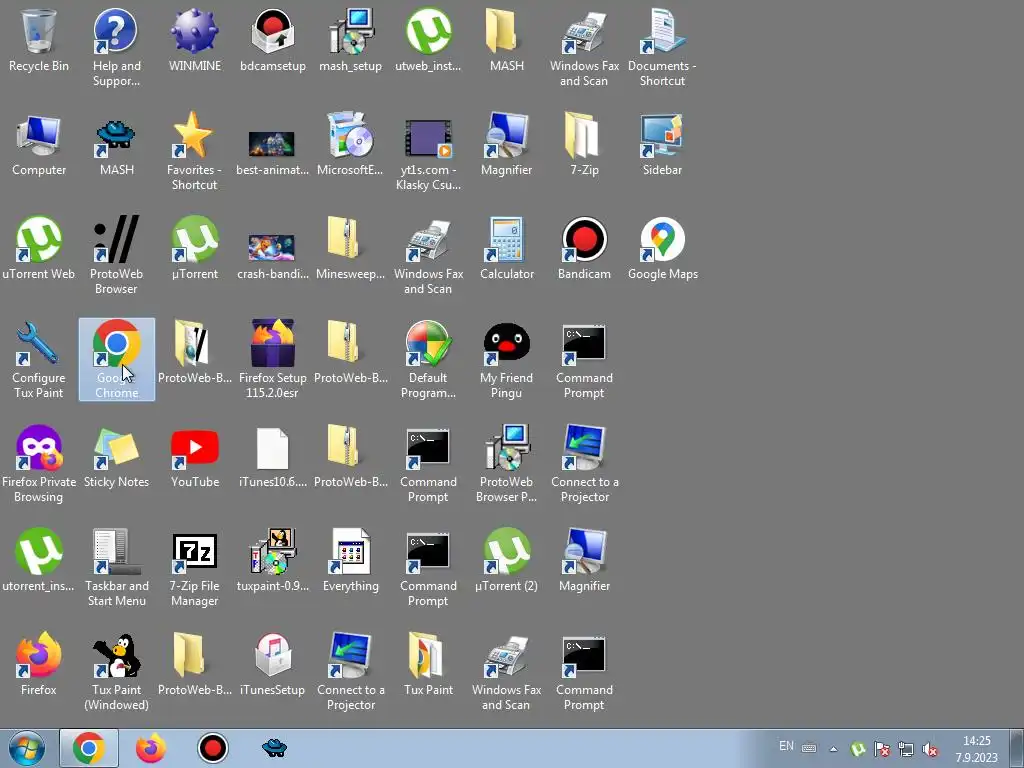
Task: Select the Favorites - Shortcut star icon
Action: click(195, 151)
